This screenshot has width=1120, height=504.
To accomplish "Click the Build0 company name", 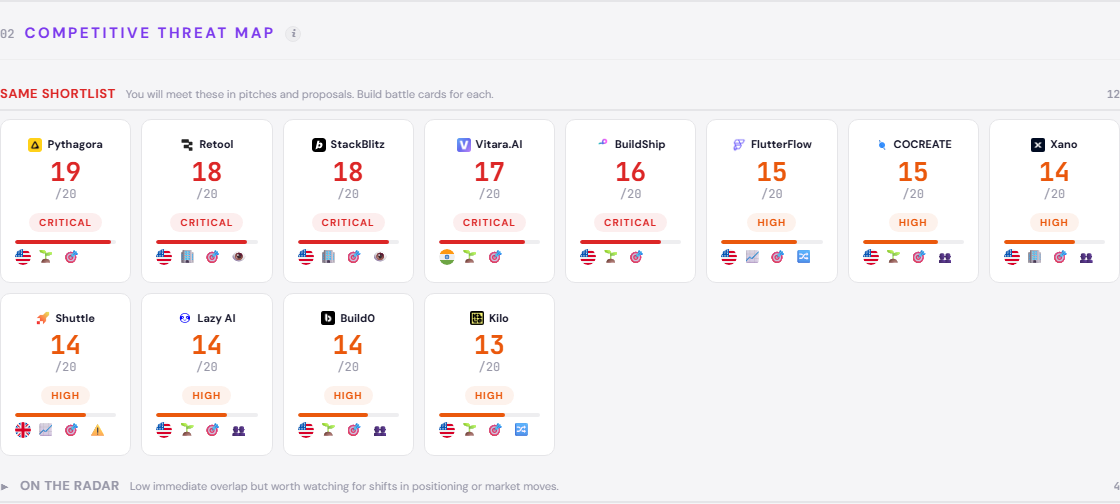I will (x=357, y=318).
